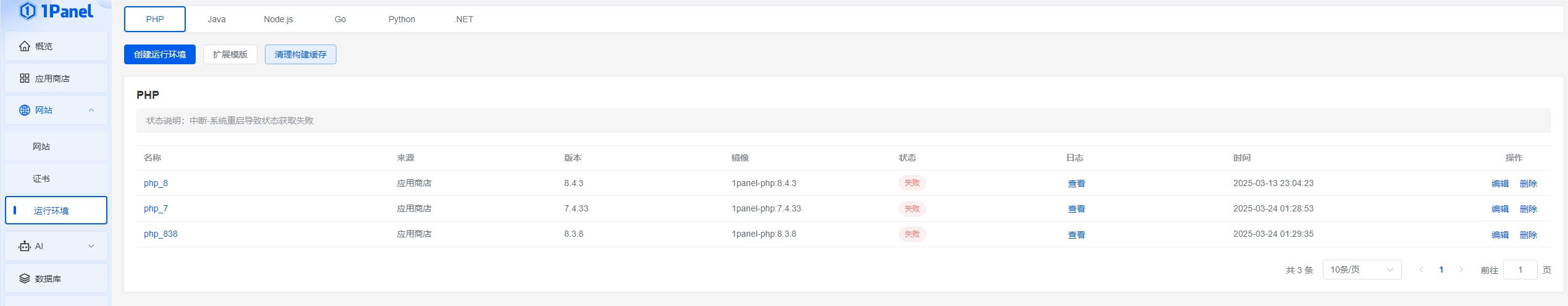This screenshot has width=1568, height=306.
Task: Click the 状态说明 notice text
Action: pyautogui.click(x=230, y=121)
